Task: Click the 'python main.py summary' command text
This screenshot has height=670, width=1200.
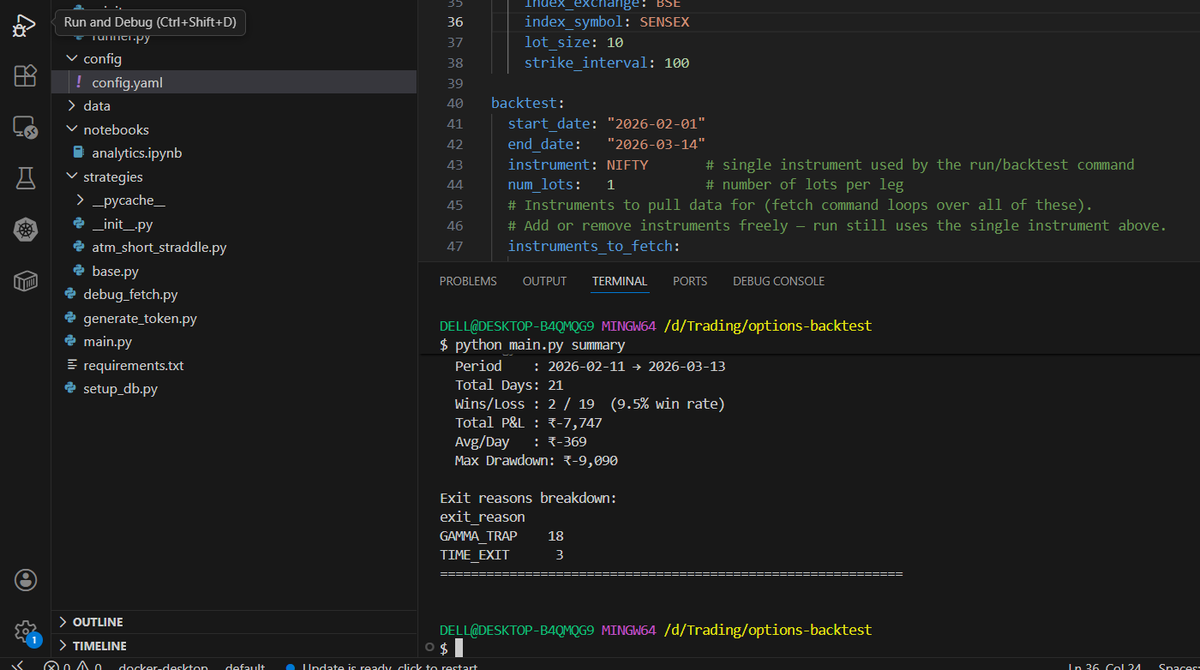Action: pyautogui.click(x=540, y=345)
